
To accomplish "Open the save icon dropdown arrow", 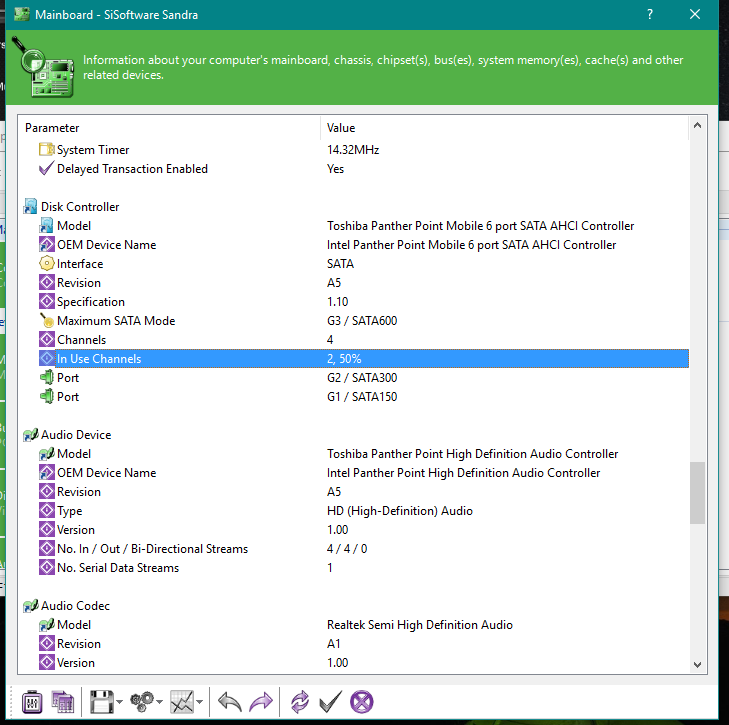I will [119, 702].
